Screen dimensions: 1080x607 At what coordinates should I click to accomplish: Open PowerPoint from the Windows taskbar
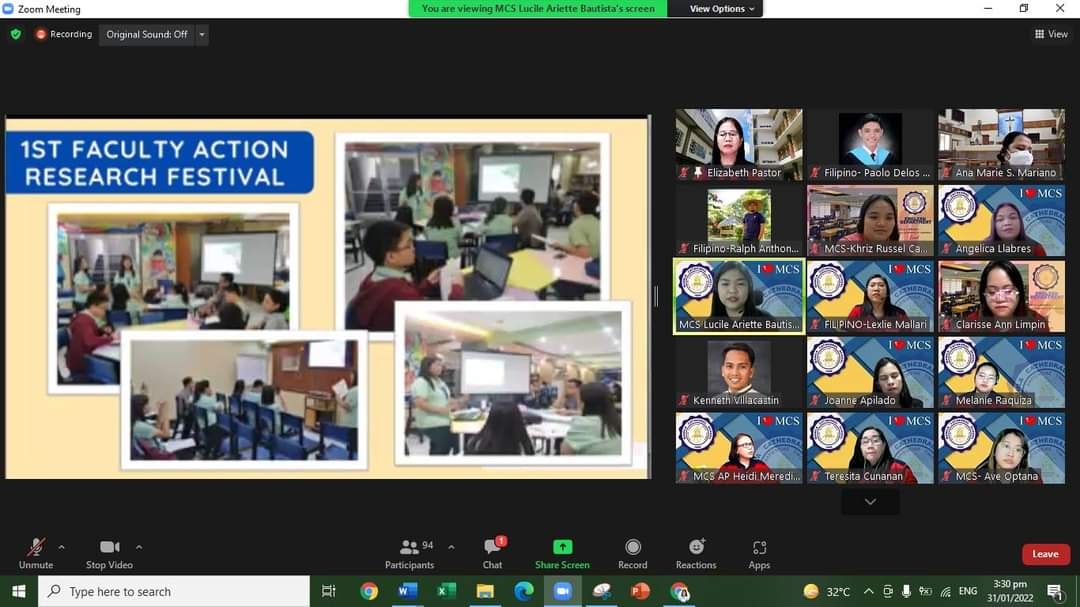click(640, 591)
